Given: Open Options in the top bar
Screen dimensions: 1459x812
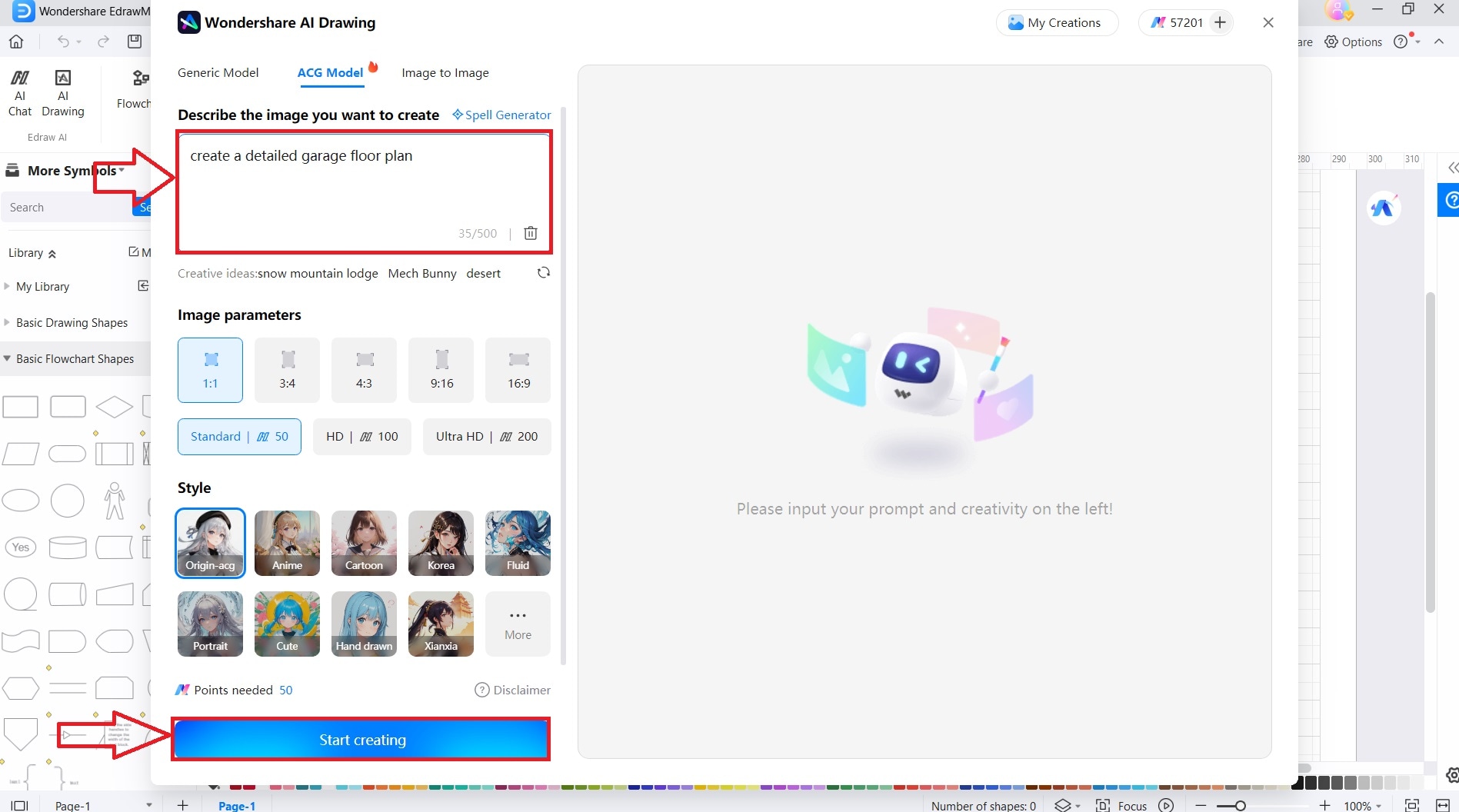Looking at the screenshot, I should click(1354, 42).
